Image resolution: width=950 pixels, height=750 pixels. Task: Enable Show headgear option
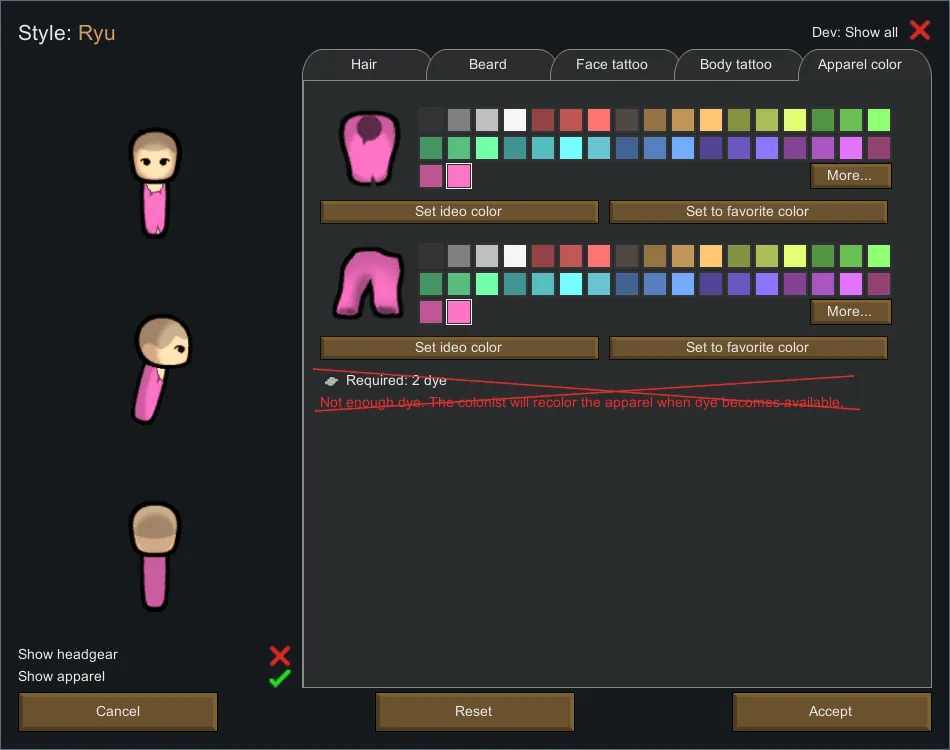click(280, 655)
